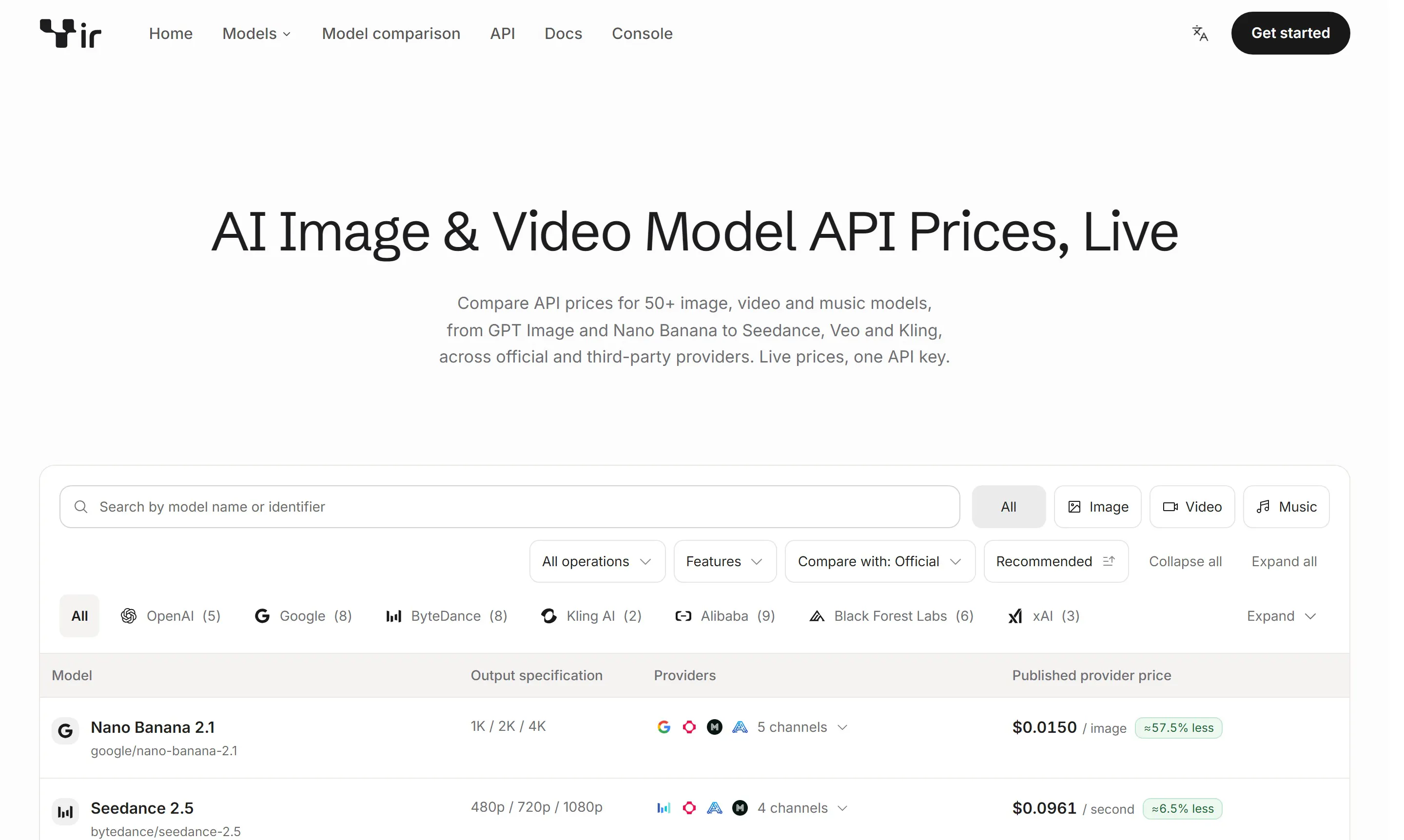Show only Image models

1097,507
